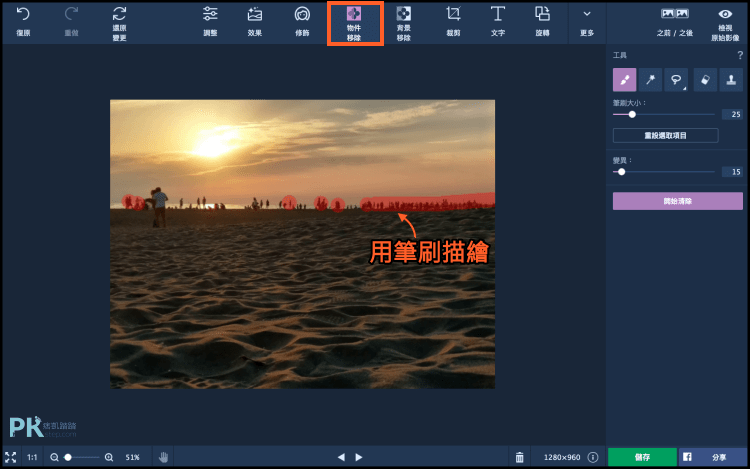Toggle 之前/之後 before-after comparison view
The image size is (750, 469).
tap(674, 22)
